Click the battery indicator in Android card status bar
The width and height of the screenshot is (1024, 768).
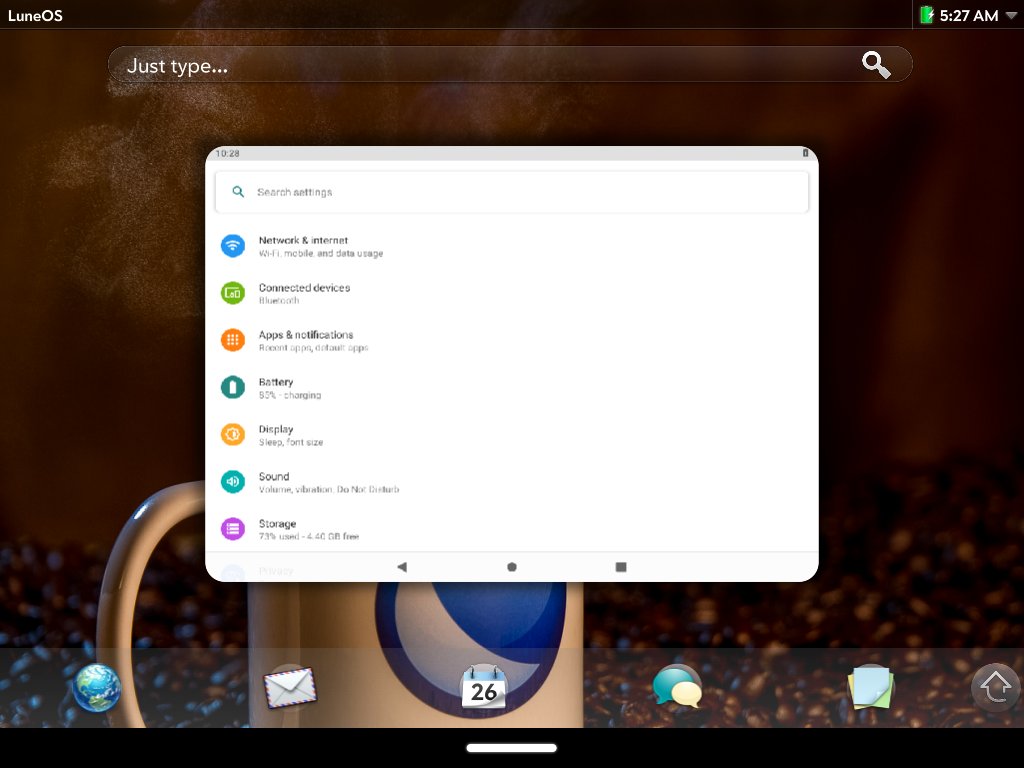click(805, 153)
